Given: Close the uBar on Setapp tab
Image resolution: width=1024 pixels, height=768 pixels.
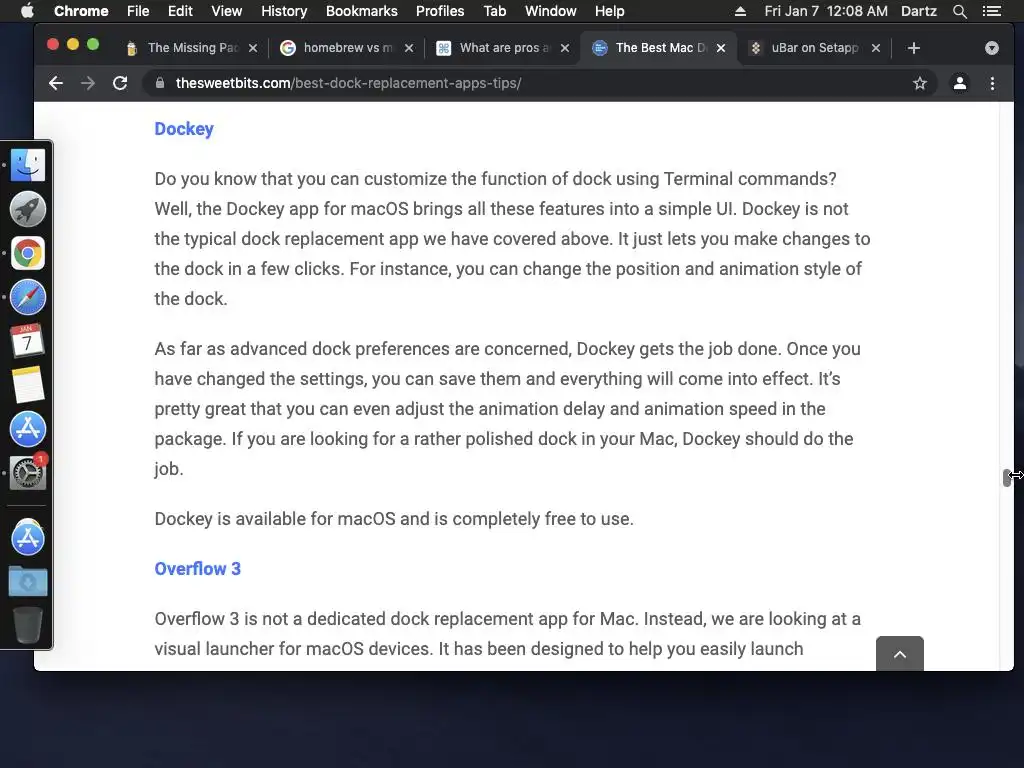Looking at the screenshot, I should (x=876, y=48).
